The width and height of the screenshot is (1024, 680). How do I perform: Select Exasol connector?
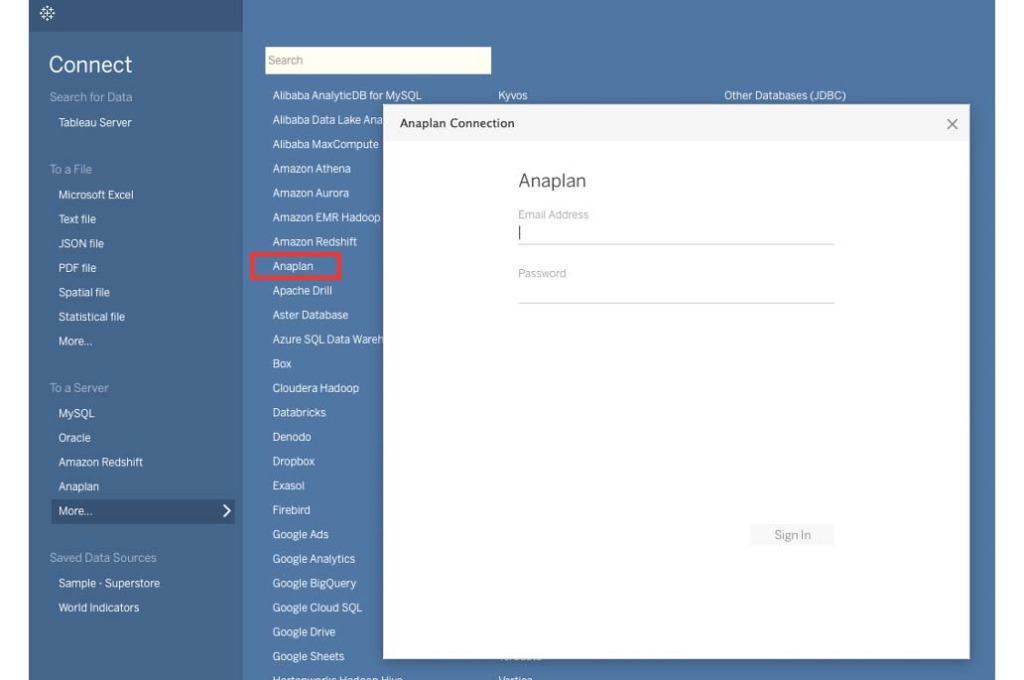[x=288, y=485]
